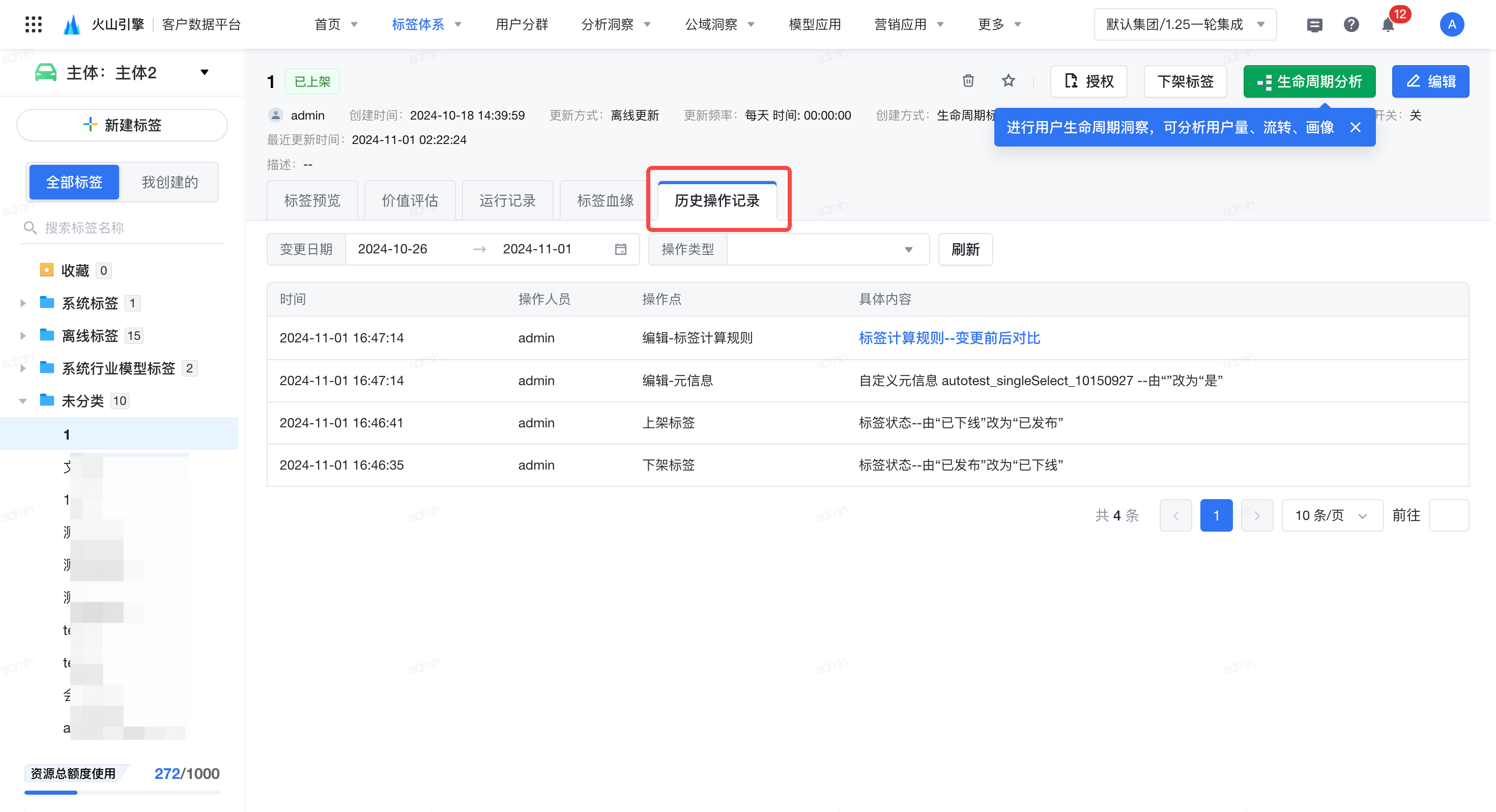Go to previous page arrow

click(1175, 515)
